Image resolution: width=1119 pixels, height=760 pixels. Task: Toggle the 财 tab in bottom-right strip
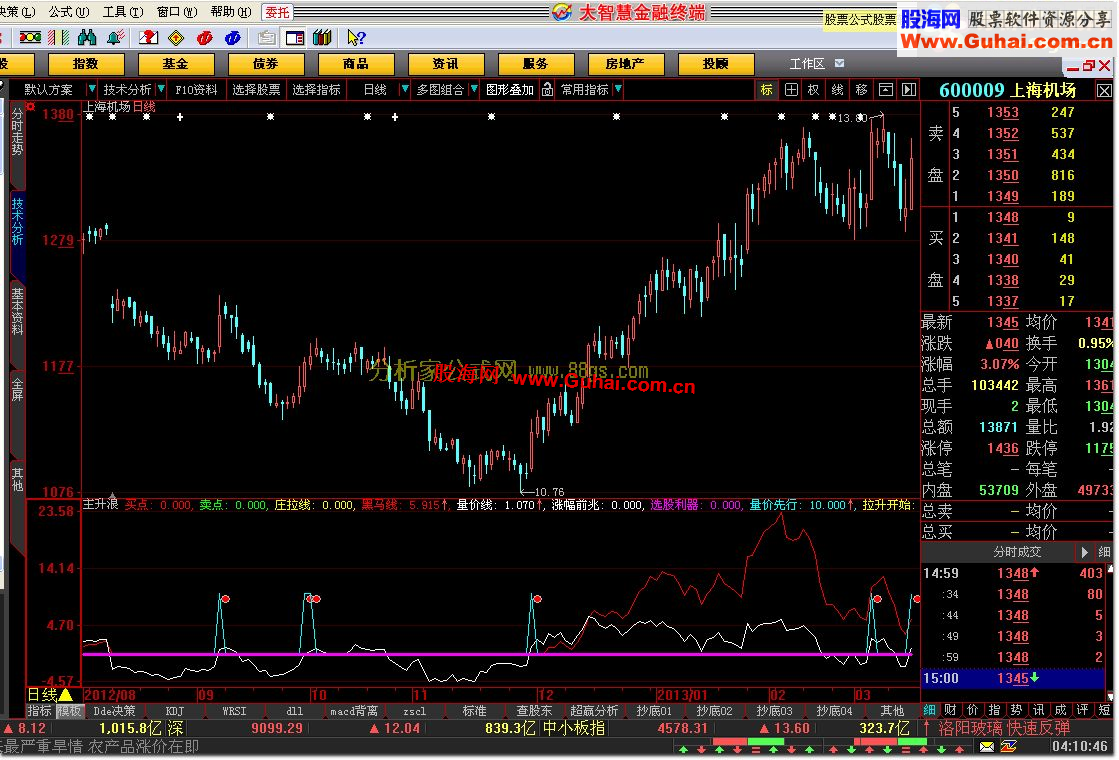click(951, 710)
